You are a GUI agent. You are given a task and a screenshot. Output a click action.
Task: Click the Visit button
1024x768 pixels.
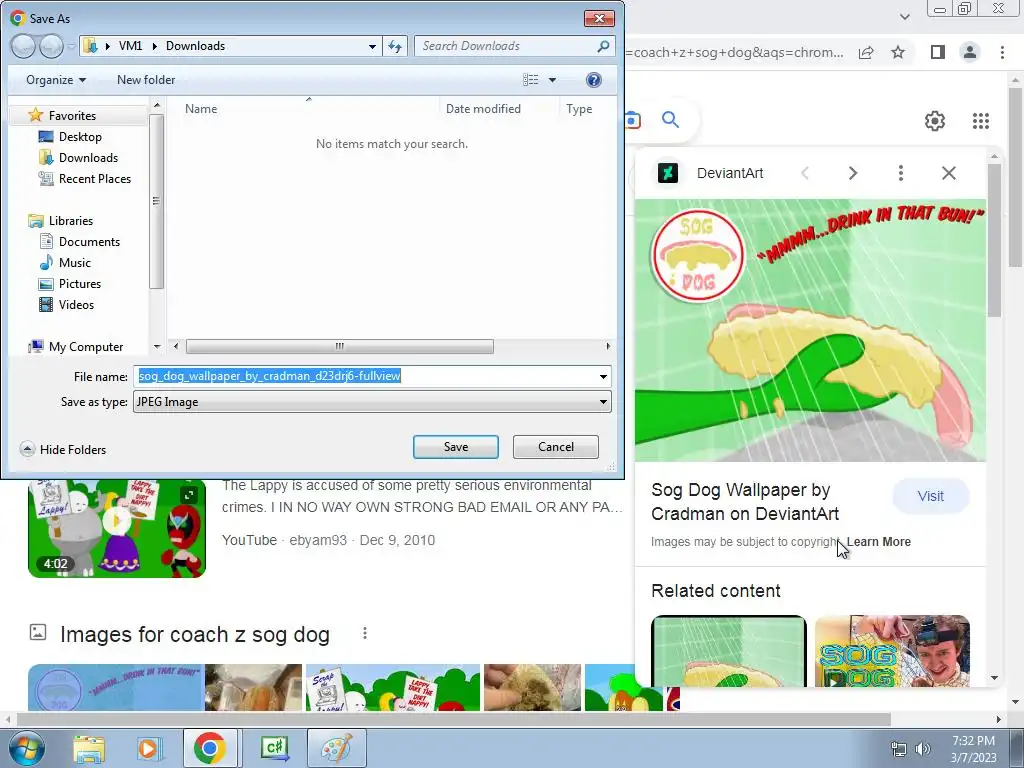coord(931,496)
